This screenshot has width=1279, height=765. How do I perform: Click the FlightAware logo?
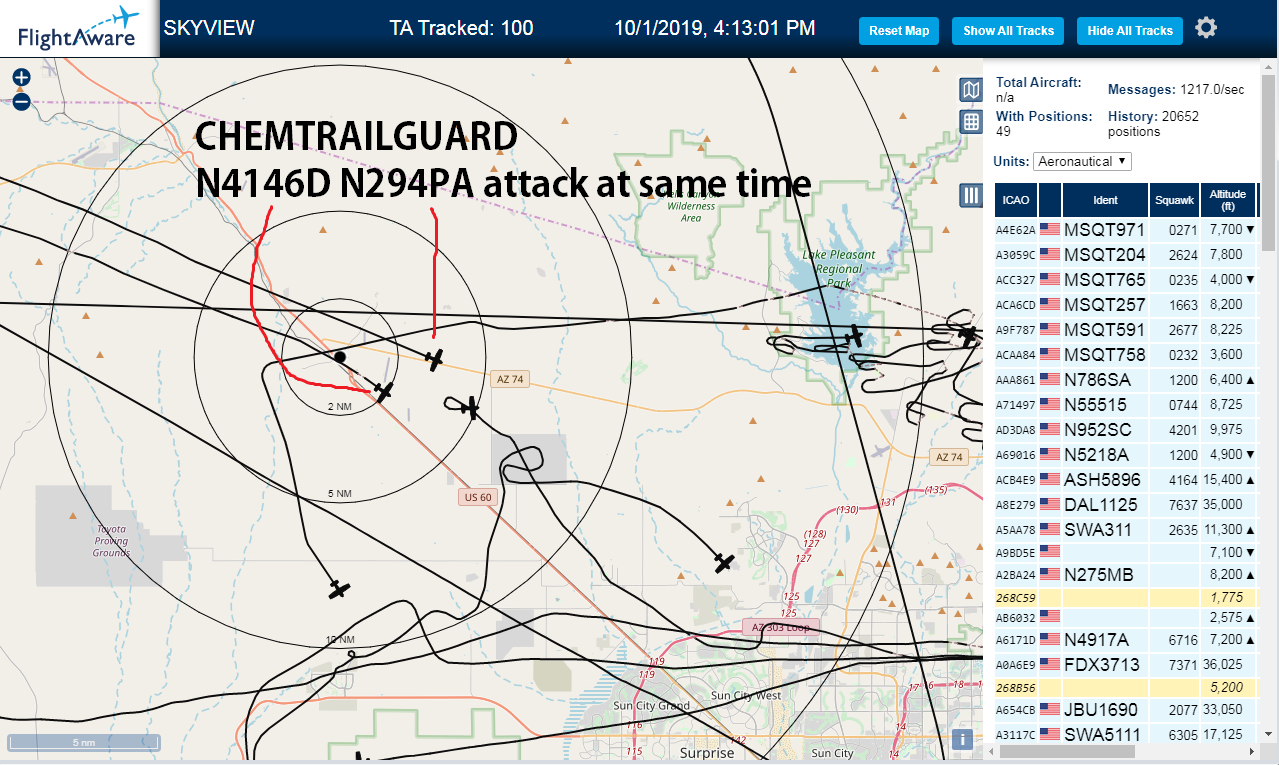tap(78, 28)
